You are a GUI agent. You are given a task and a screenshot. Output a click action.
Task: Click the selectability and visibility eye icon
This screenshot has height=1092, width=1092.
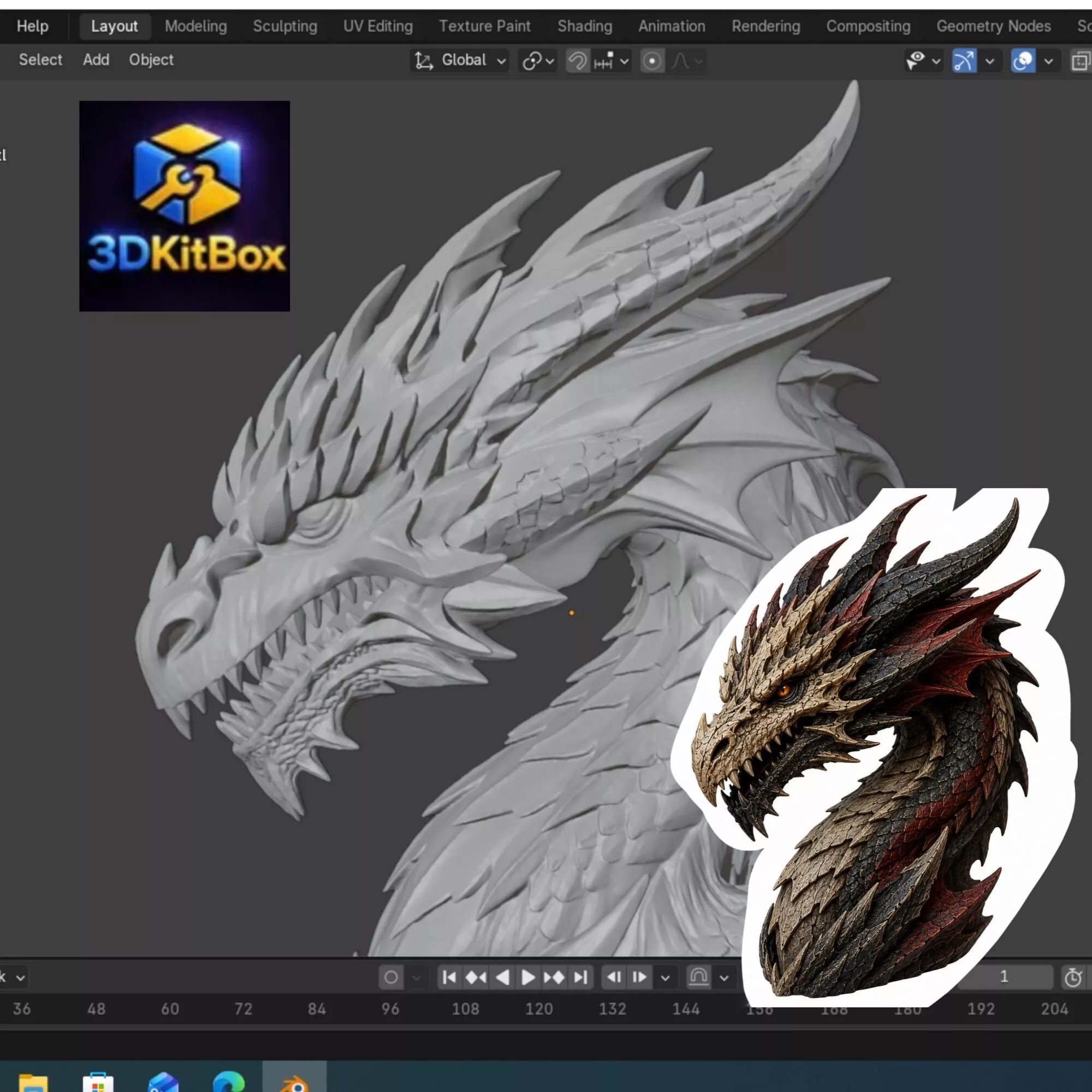(915, 61)
